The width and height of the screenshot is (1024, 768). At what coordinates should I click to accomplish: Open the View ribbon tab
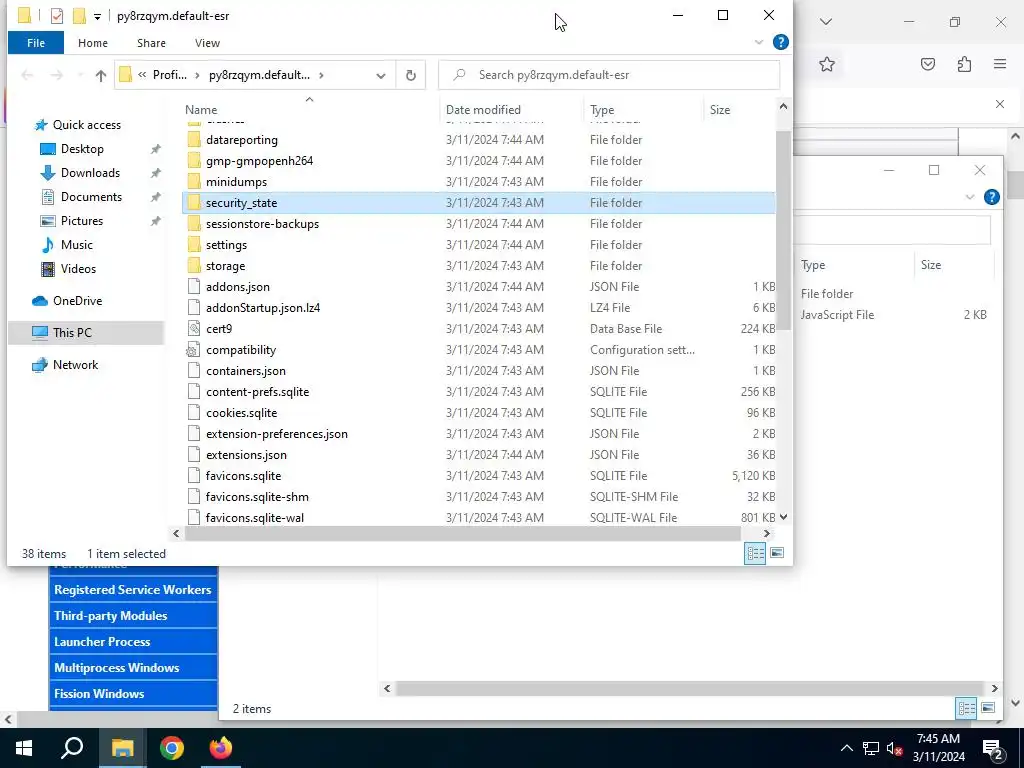click(x=207, y=43)
